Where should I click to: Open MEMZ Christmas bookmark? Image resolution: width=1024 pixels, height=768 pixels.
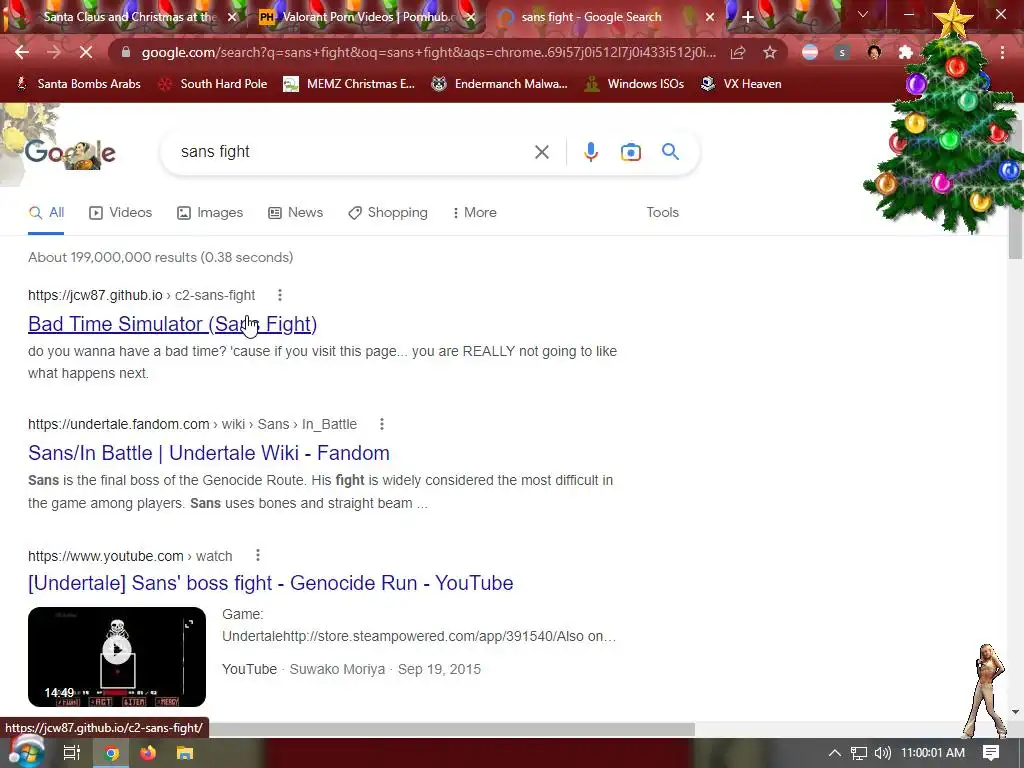tap(349, 84)
